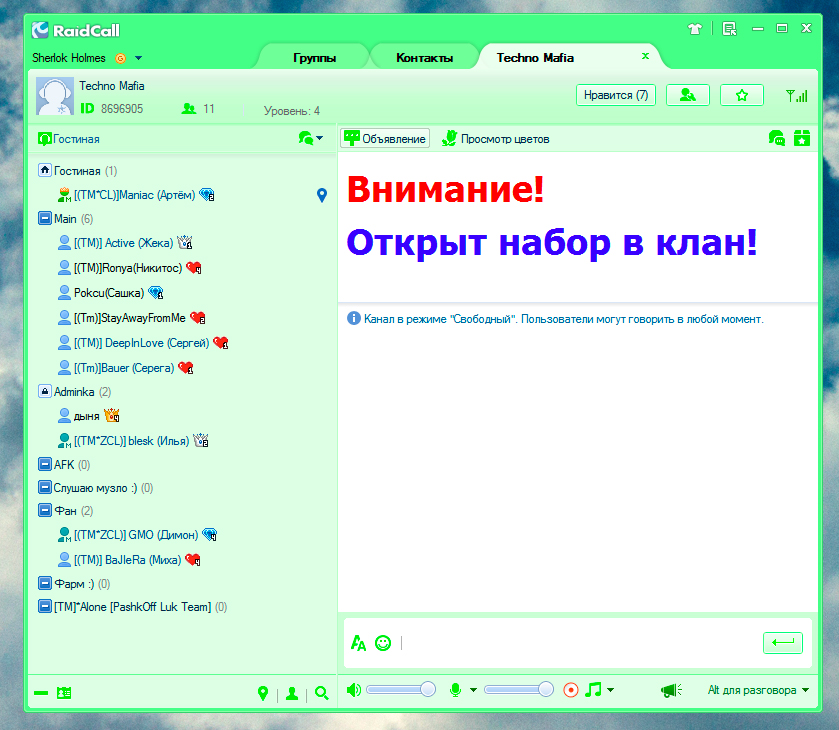839x730 pixels.
Task: Select user [(TM*ZCL)] GMO (Димон)
Action: click(x=136, y=535)
